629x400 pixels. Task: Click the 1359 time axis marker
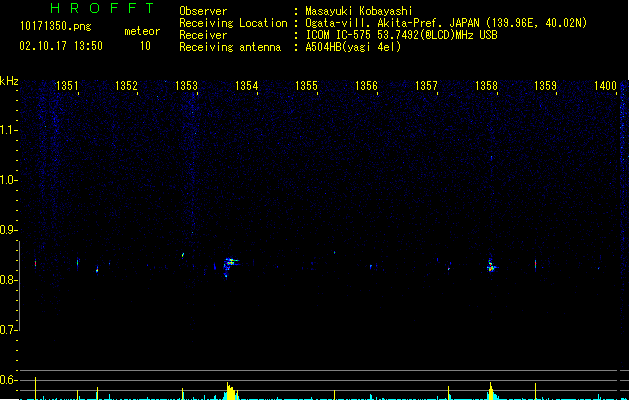pos(546,86)
